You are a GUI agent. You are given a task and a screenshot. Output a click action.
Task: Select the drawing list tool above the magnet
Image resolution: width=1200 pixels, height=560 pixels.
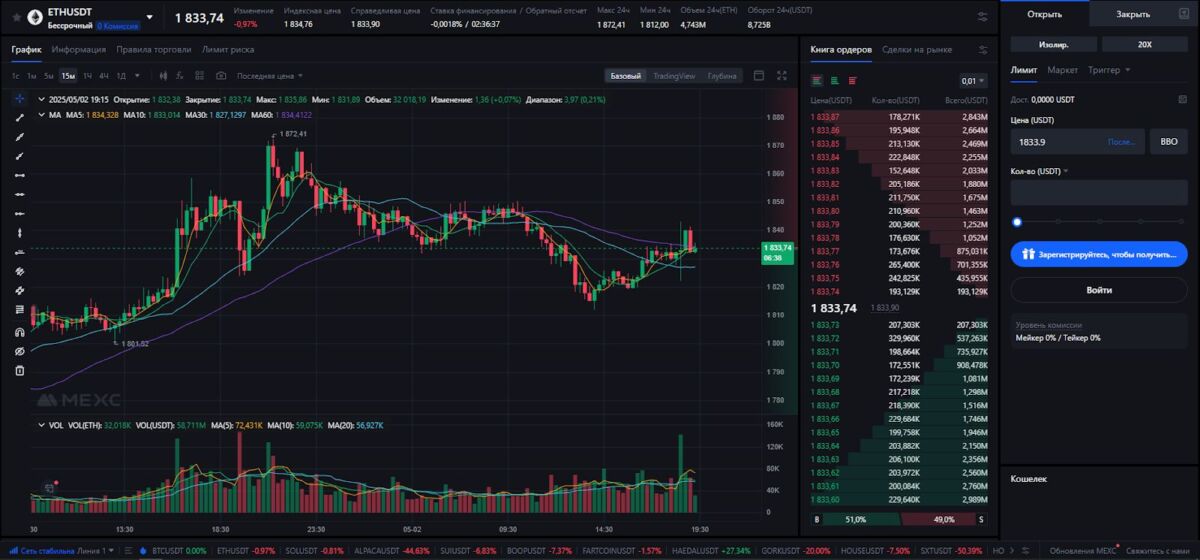pos(19,309)
